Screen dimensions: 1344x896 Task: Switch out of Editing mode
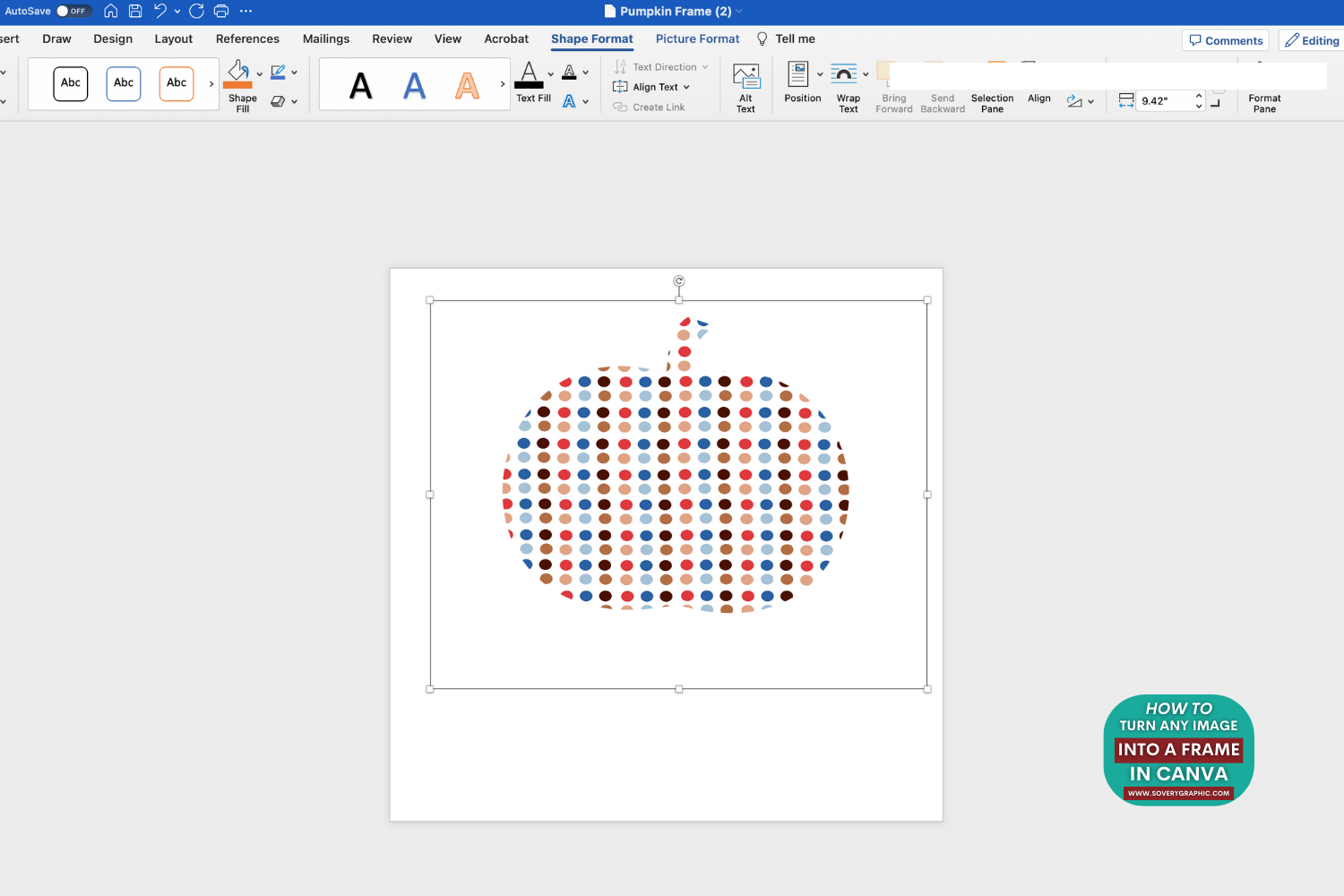[1311, 40]
